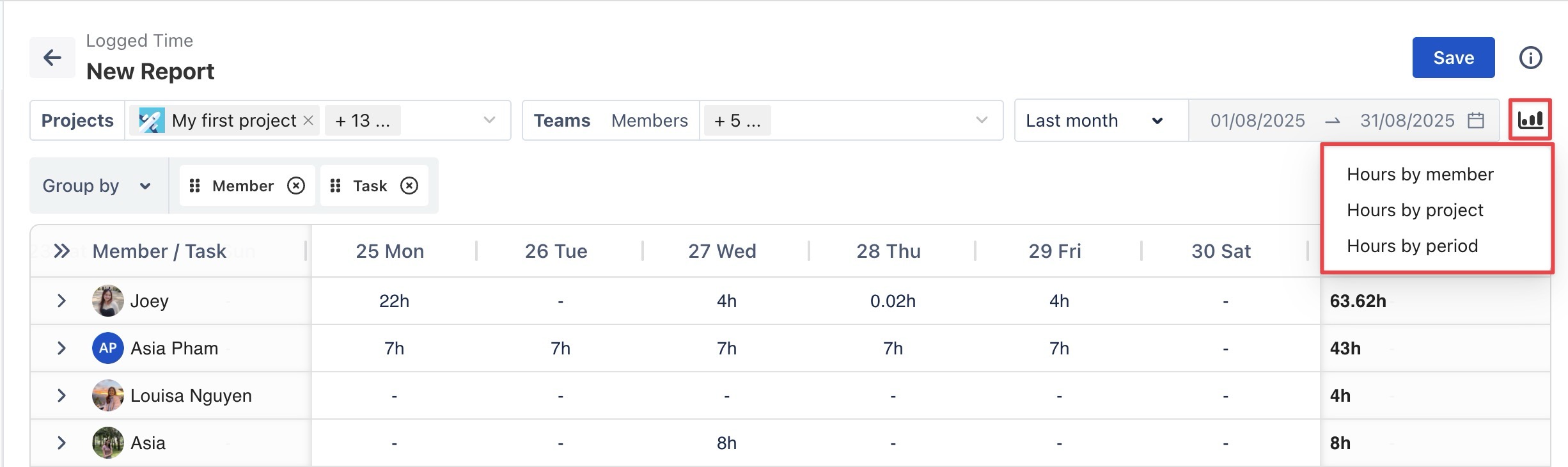The height and width of the screenshot is (467, 1568).
Task: Click the bar chart icon
Action: [x=1530, y=120]
